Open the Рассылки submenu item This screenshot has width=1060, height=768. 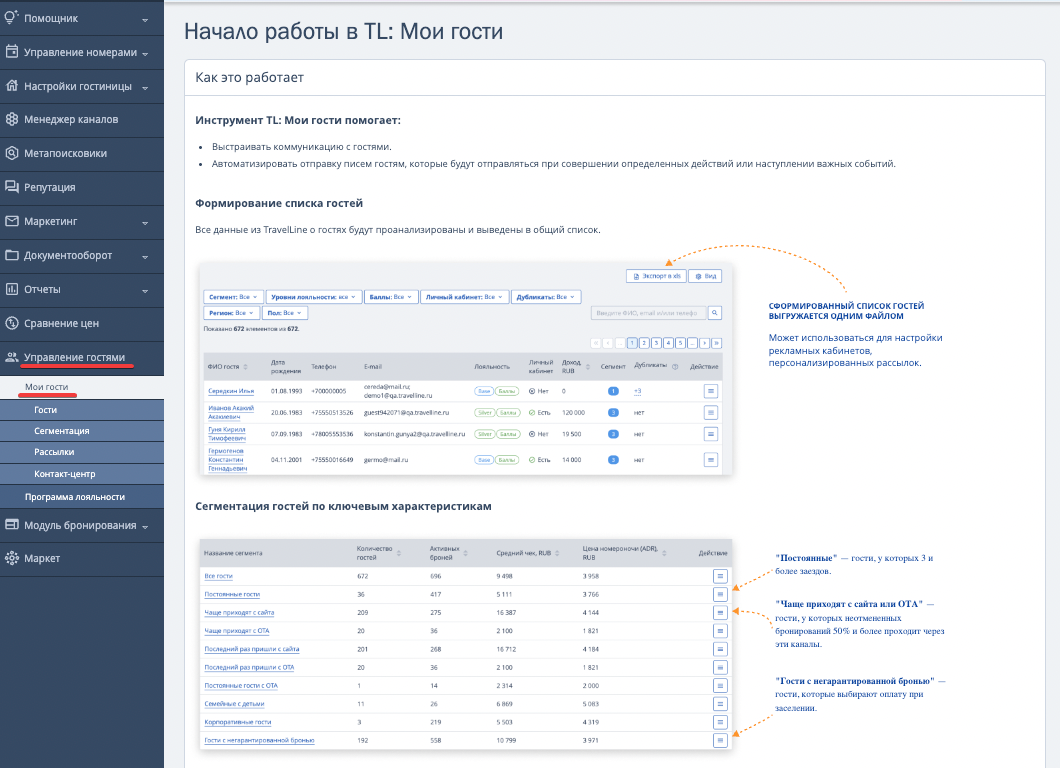(82, 452)
